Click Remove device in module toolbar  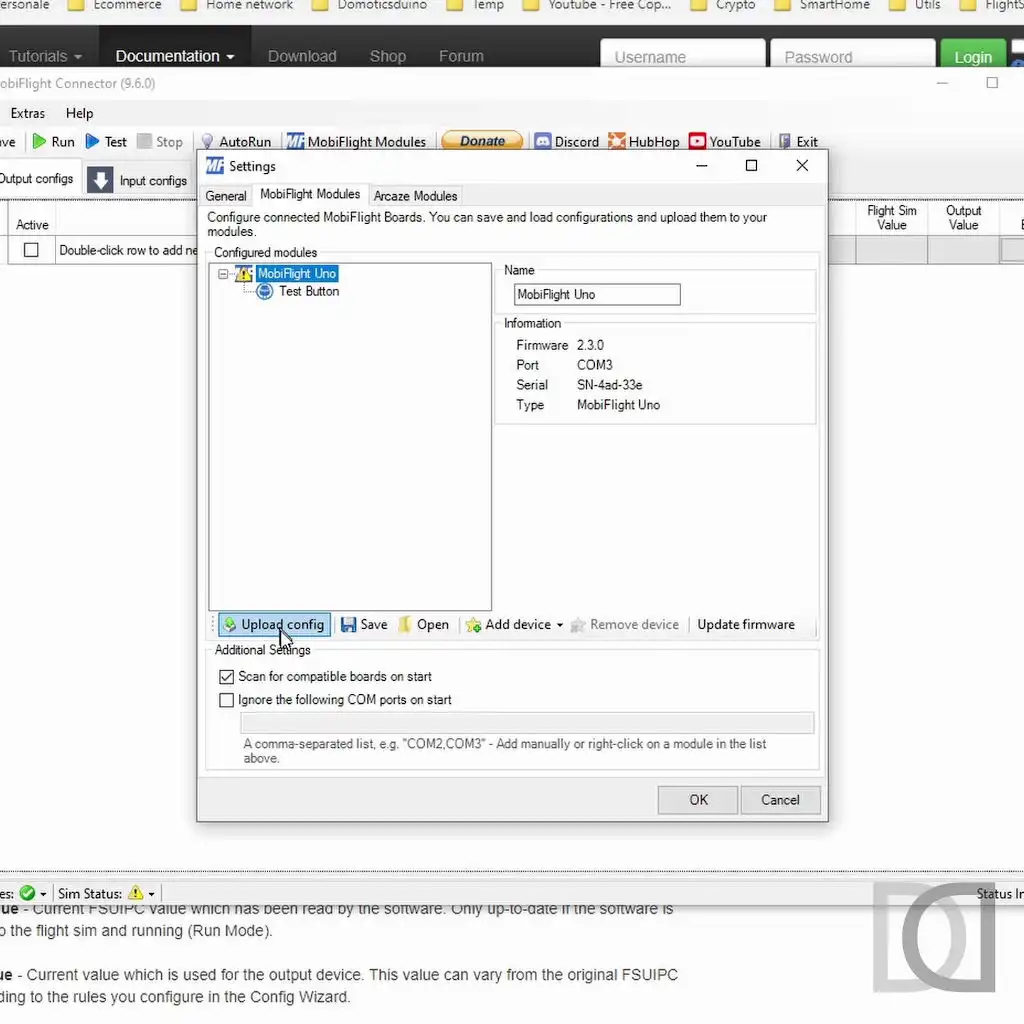click(x=625, y=624)
